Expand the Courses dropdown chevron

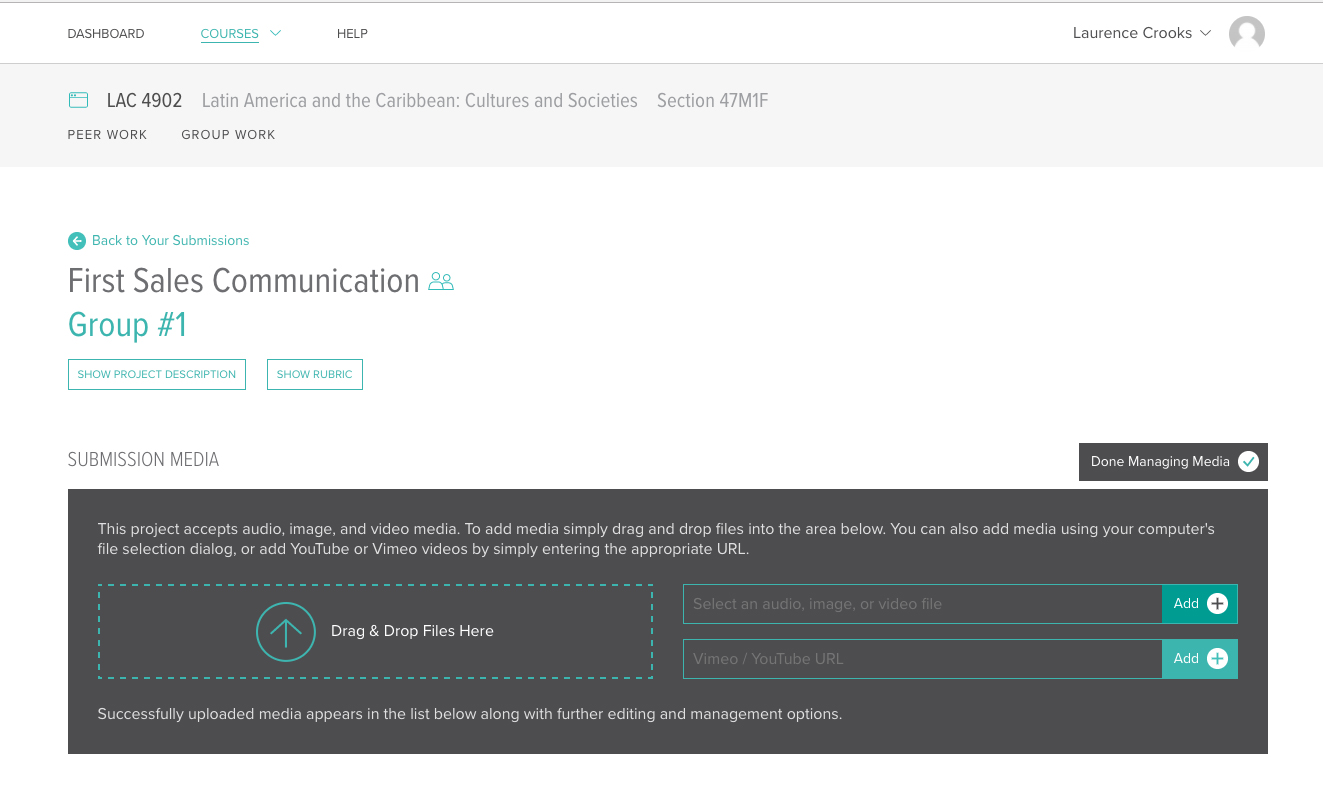click(x=276, y=33)
